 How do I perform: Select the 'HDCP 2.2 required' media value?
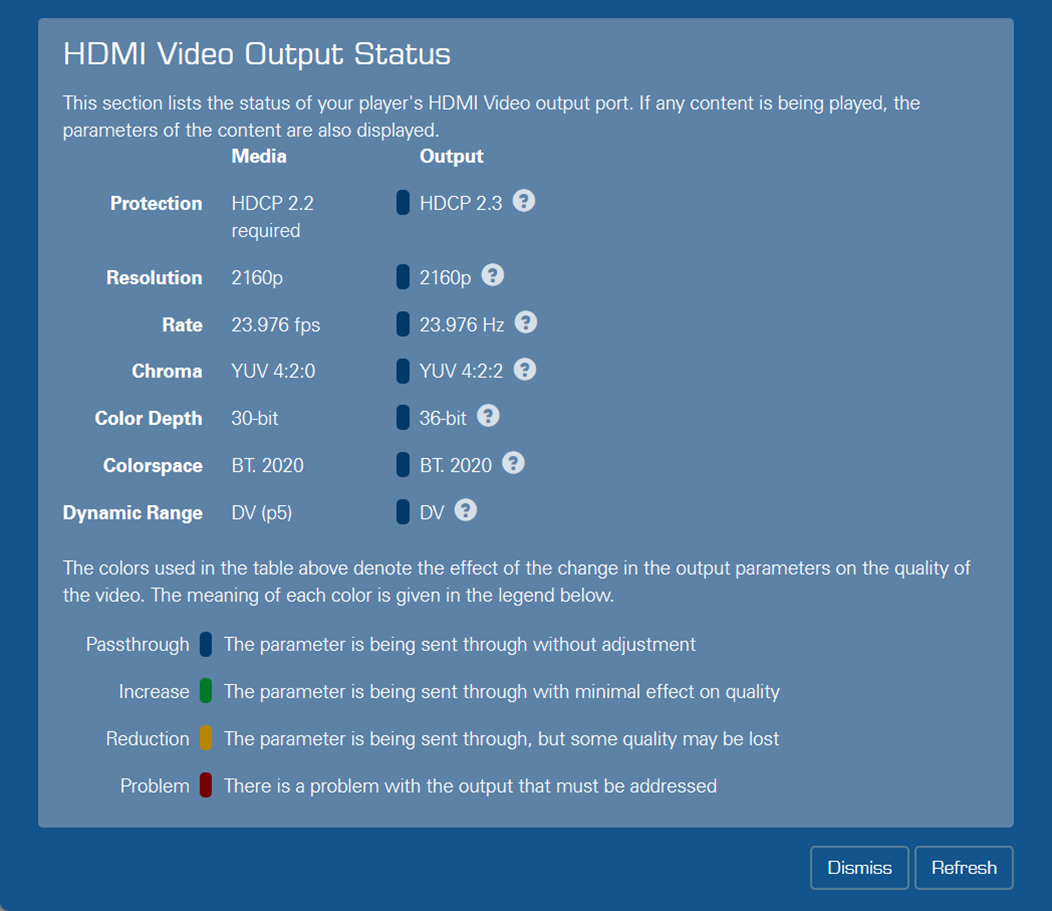272,217
